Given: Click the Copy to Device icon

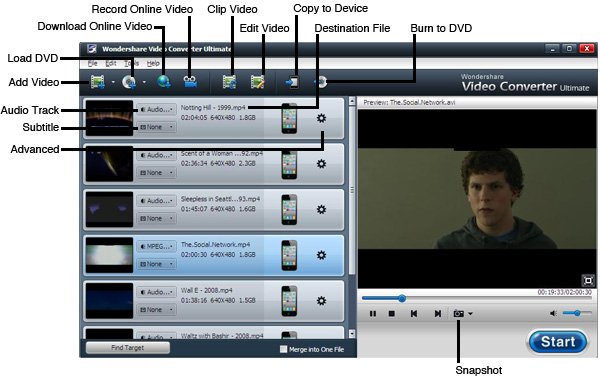Looking at the screenshot, I should click(292, 82).
